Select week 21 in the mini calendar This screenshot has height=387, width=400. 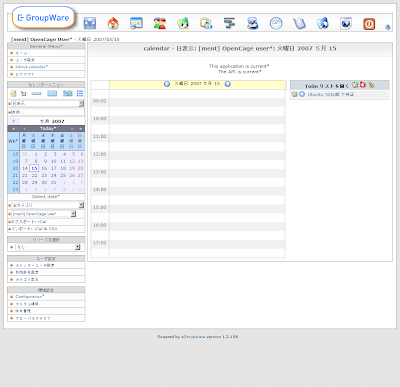pyautogui.click(x=15, y=175)
